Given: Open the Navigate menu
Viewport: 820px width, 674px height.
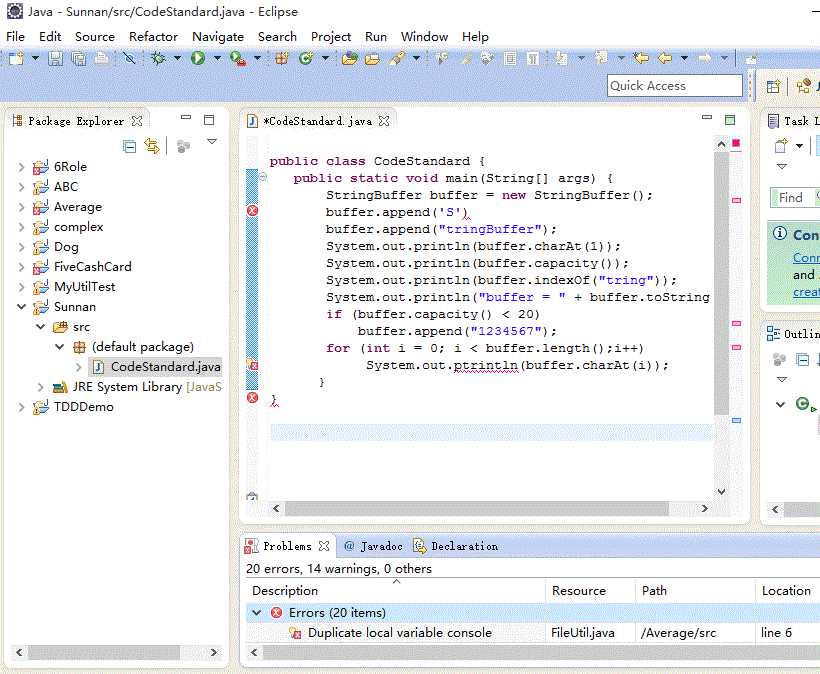Looking at the screenshot, I should [x=218, y=37].
